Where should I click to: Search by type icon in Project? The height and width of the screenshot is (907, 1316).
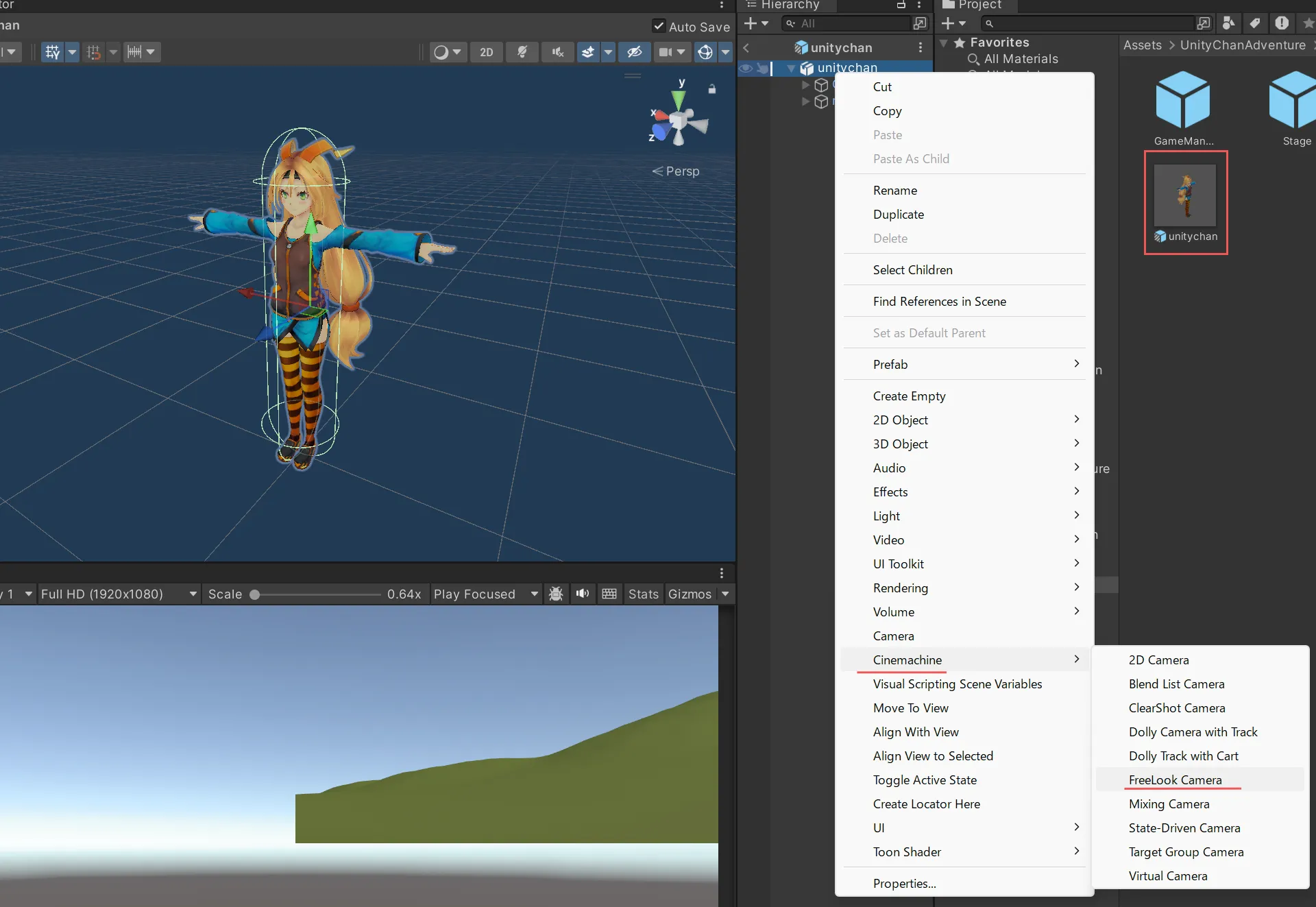tap(1229, 23)
